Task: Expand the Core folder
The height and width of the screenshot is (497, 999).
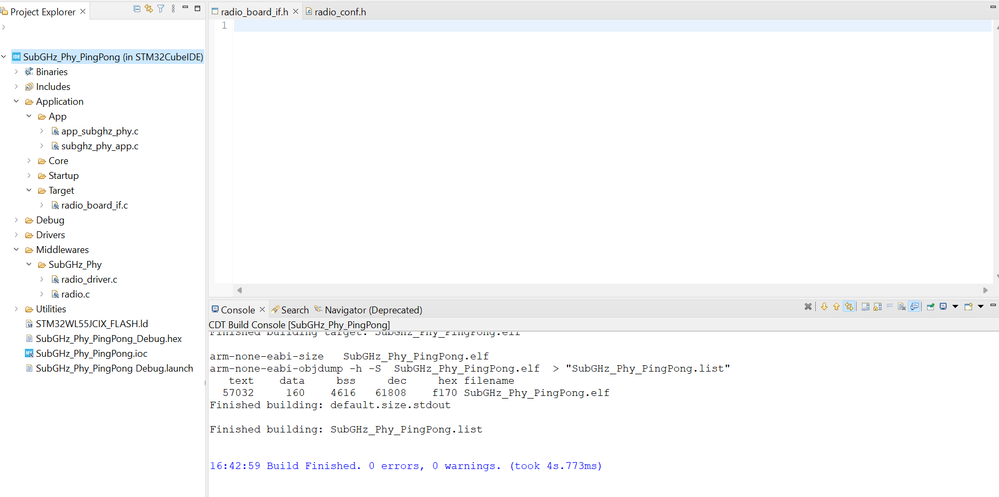Action: click(x=29, y=161)
